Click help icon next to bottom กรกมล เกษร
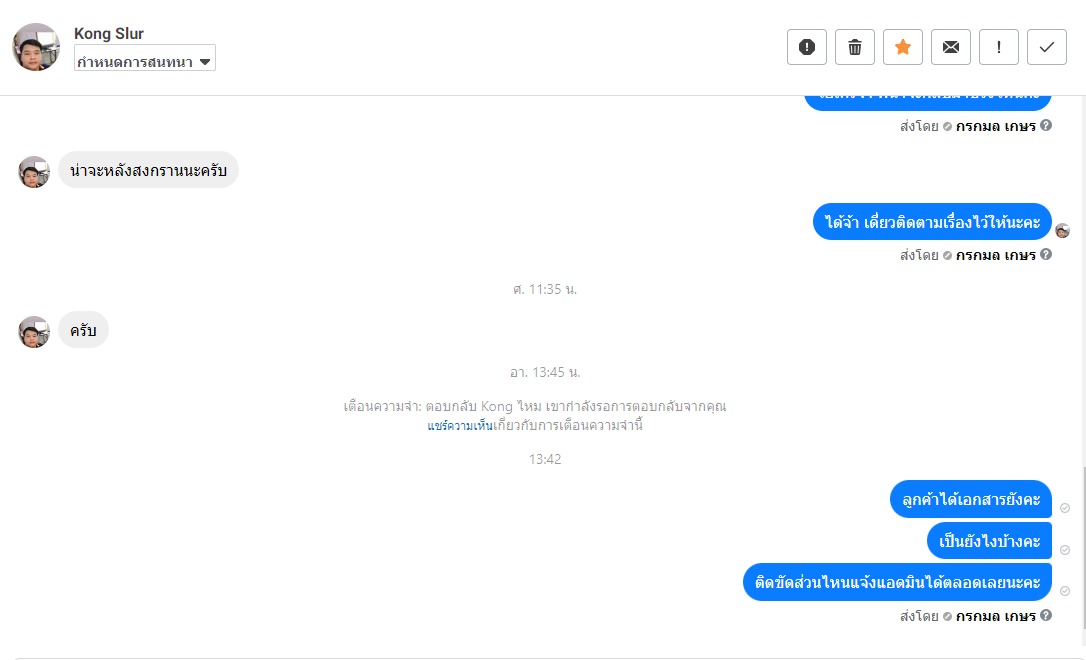The height and width of the screenshot is (660, 1086). [x=1046, y=615]
